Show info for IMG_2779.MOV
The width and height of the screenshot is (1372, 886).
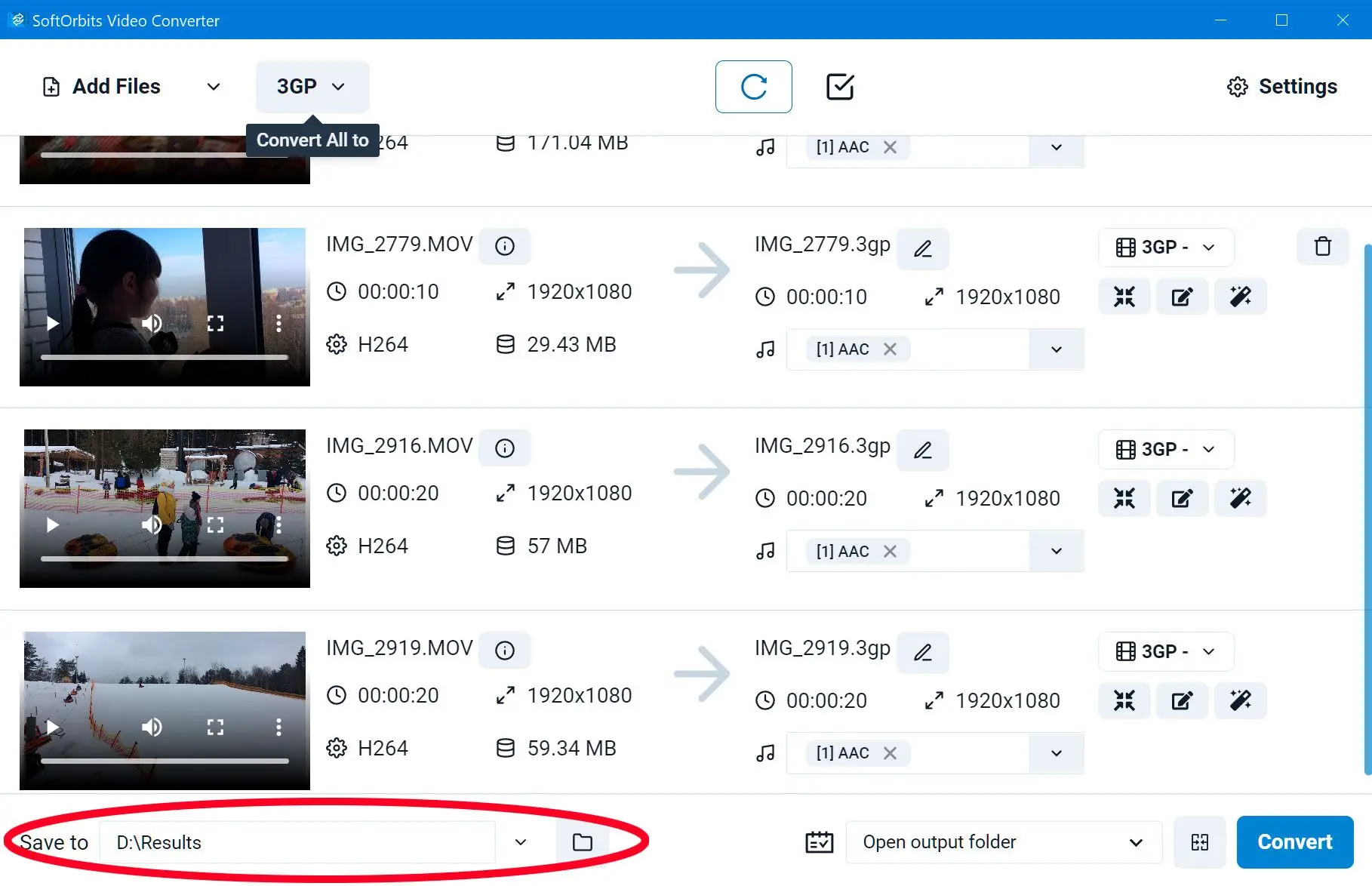pos(505,246)
